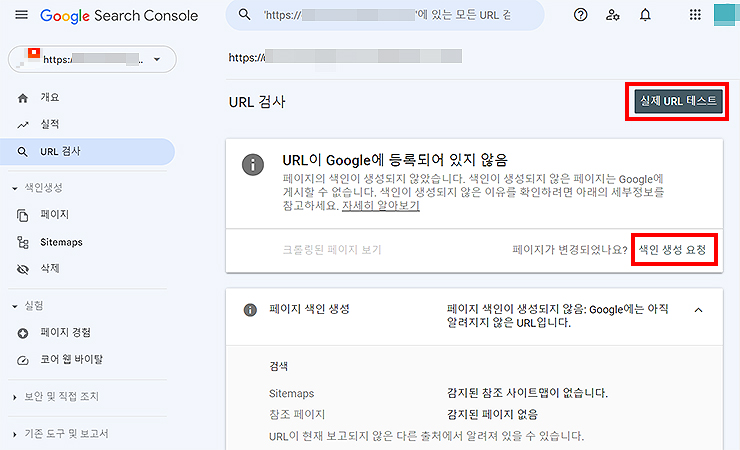The width and height of the screenshot is (740, 450).
Task: Click info icon next to 페이지 색인 생성
Action: (x=250, y=310)
